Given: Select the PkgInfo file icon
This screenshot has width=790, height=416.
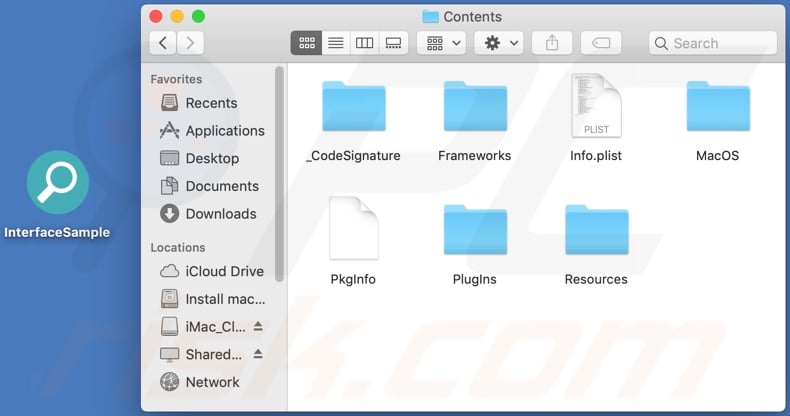Looking at the screenshot, I should [x=354, y=229].
